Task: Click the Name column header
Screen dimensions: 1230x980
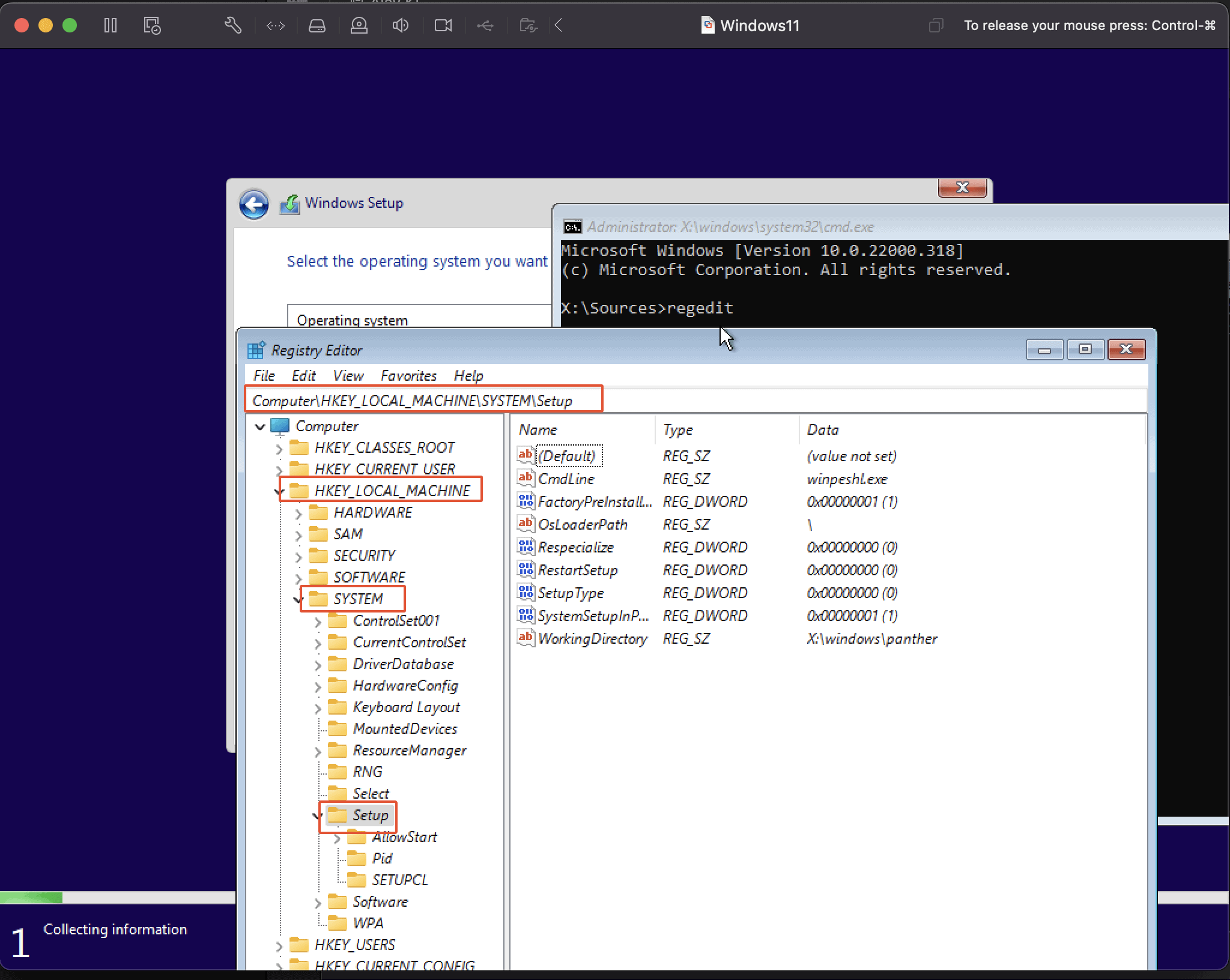Action: pyautogui.click(x=583, y=430)
